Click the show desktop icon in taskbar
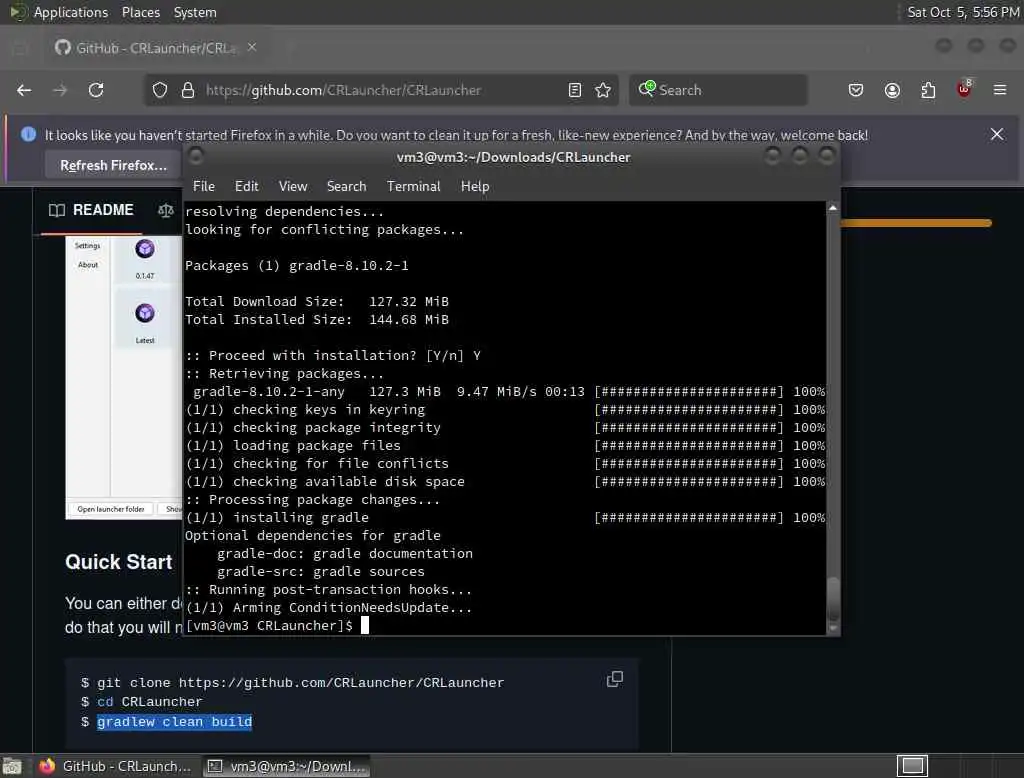 (x=12, y=766)
